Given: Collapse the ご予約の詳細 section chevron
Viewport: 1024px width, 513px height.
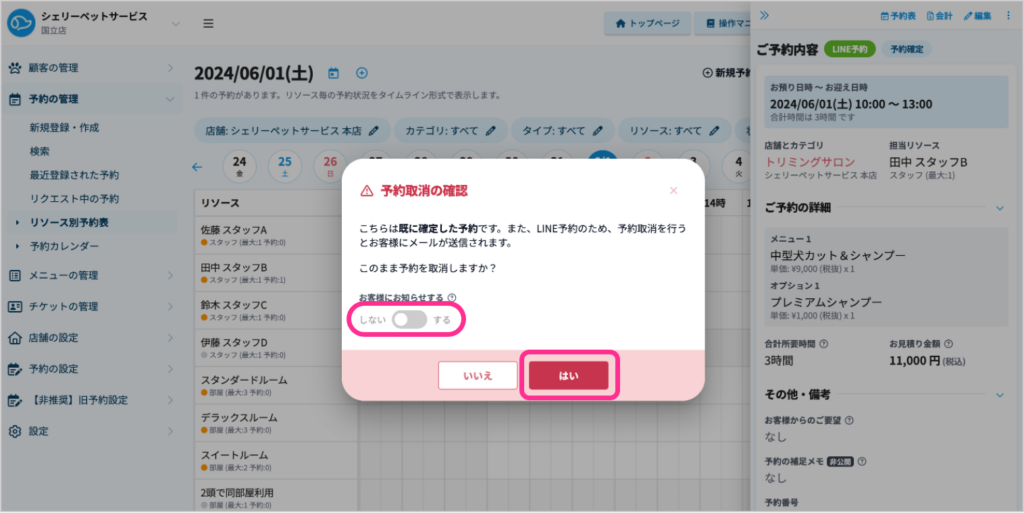Looking at the screenshot, I should pyautogui.click(x=999, y=208).
